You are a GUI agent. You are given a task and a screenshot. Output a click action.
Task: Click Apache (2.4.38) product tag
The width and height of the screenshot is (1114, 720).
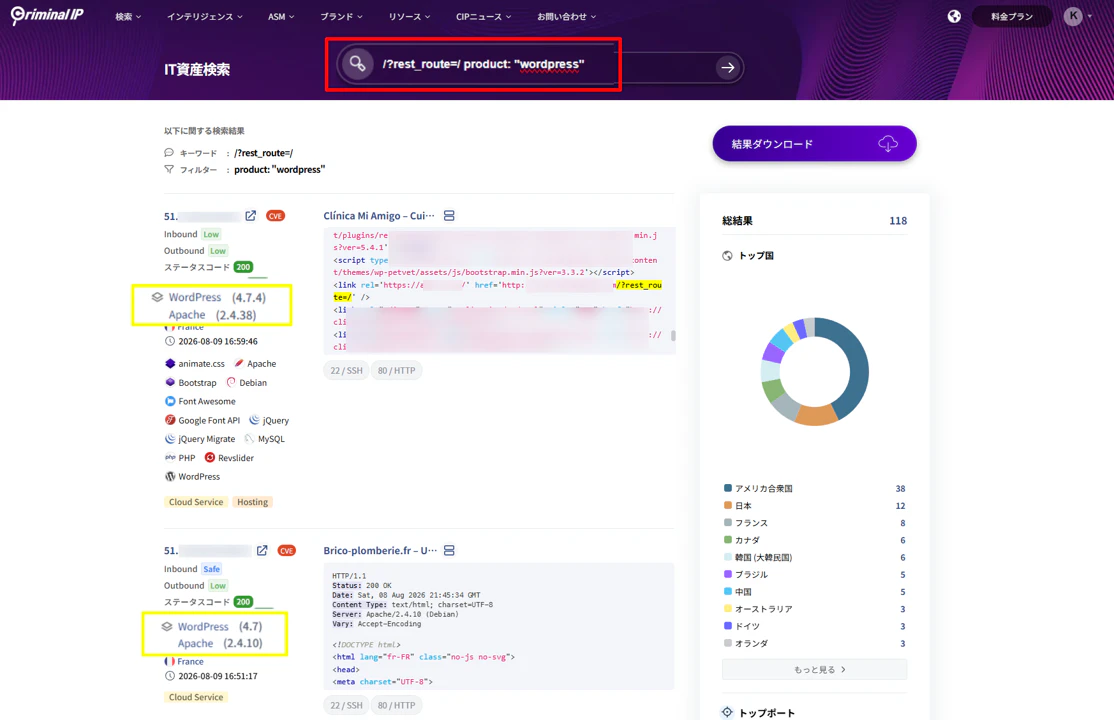tap(212, 315)
